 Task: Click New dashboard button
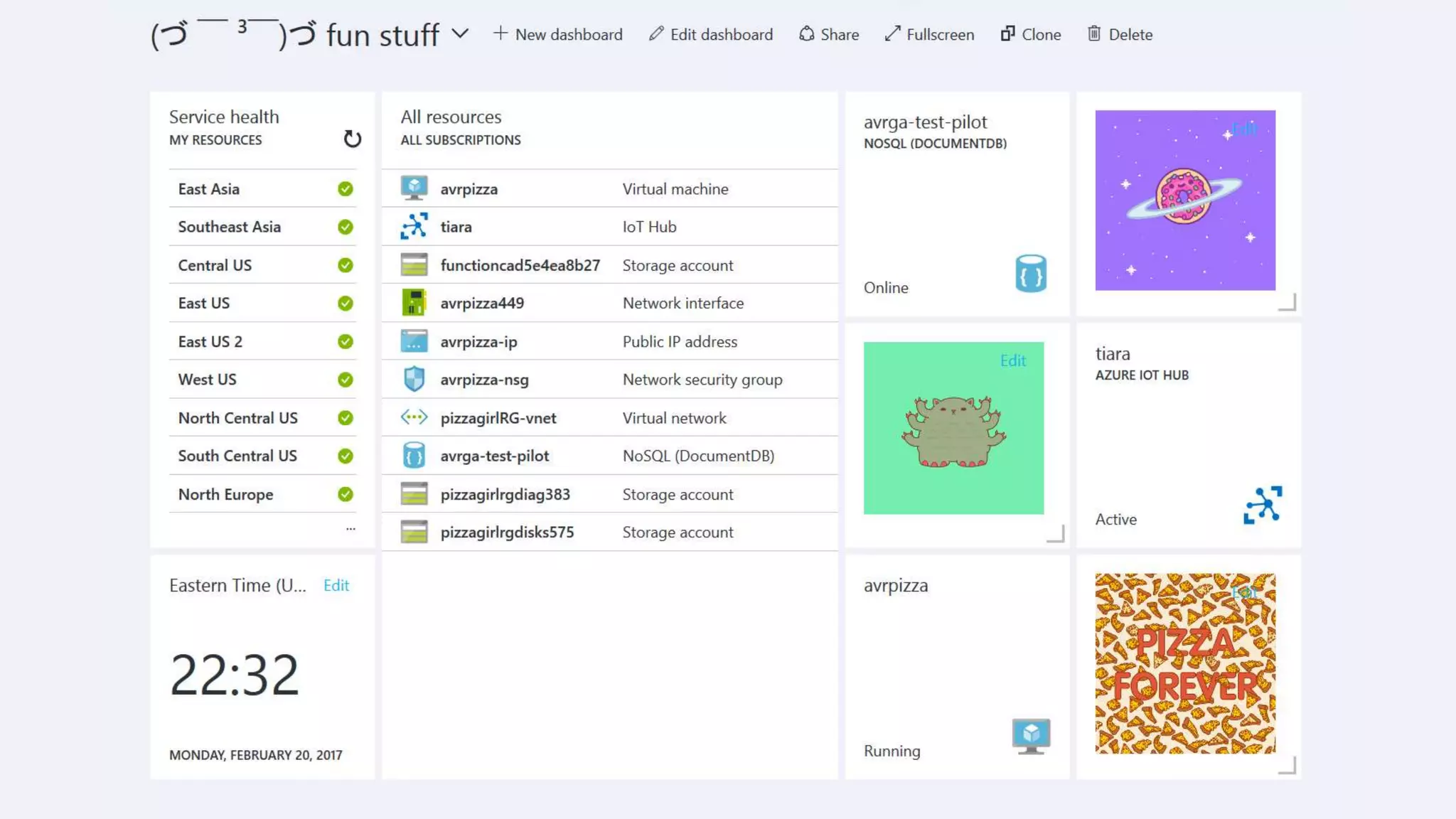coord(557,34)
